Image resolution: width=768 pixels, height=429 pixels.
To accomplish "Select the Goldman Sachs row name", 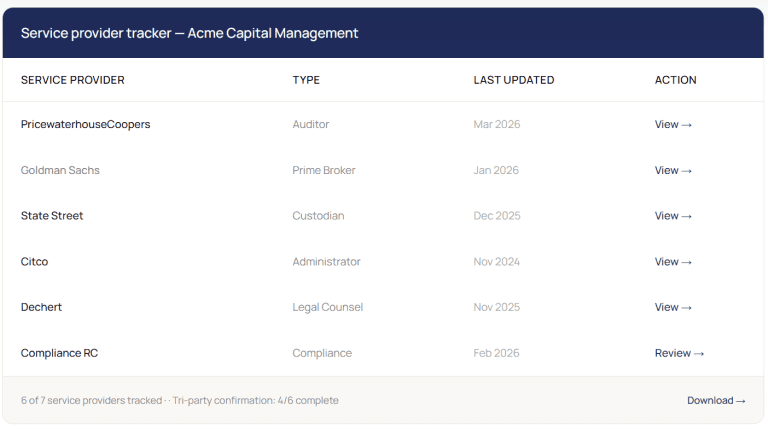I will tap(60, 170).
